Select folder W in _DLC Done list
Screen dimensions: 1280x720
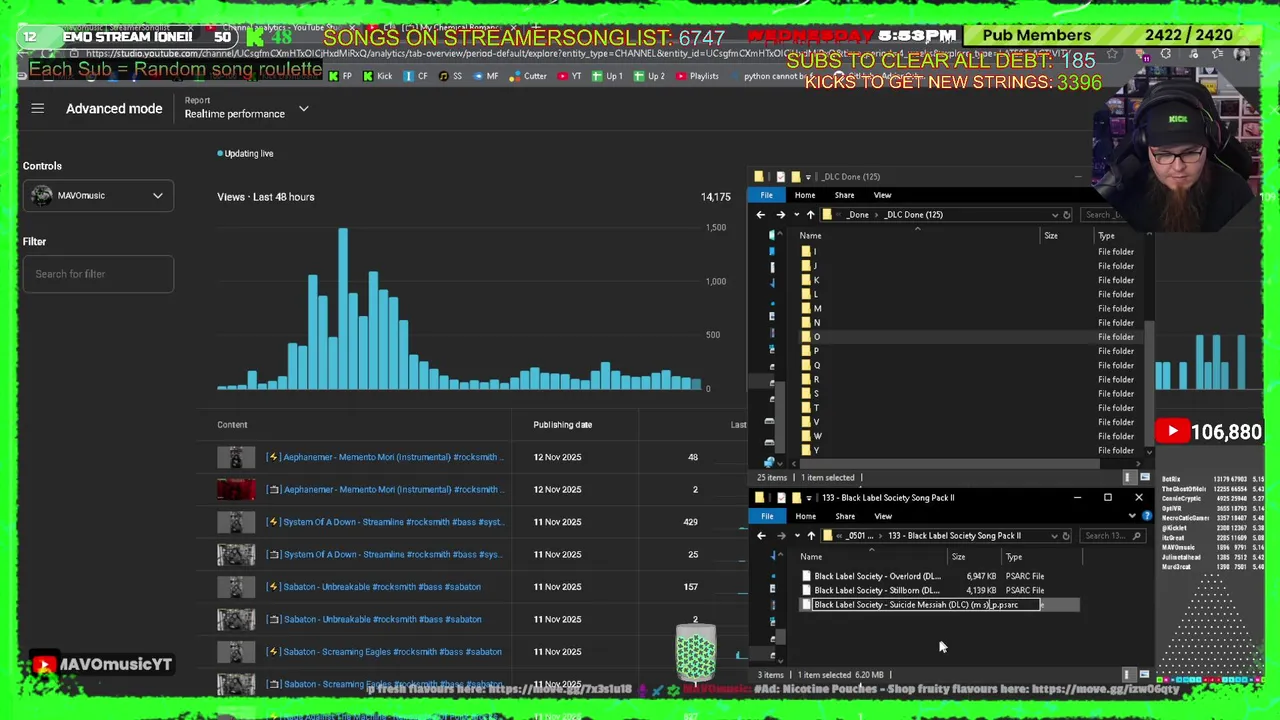817,436
